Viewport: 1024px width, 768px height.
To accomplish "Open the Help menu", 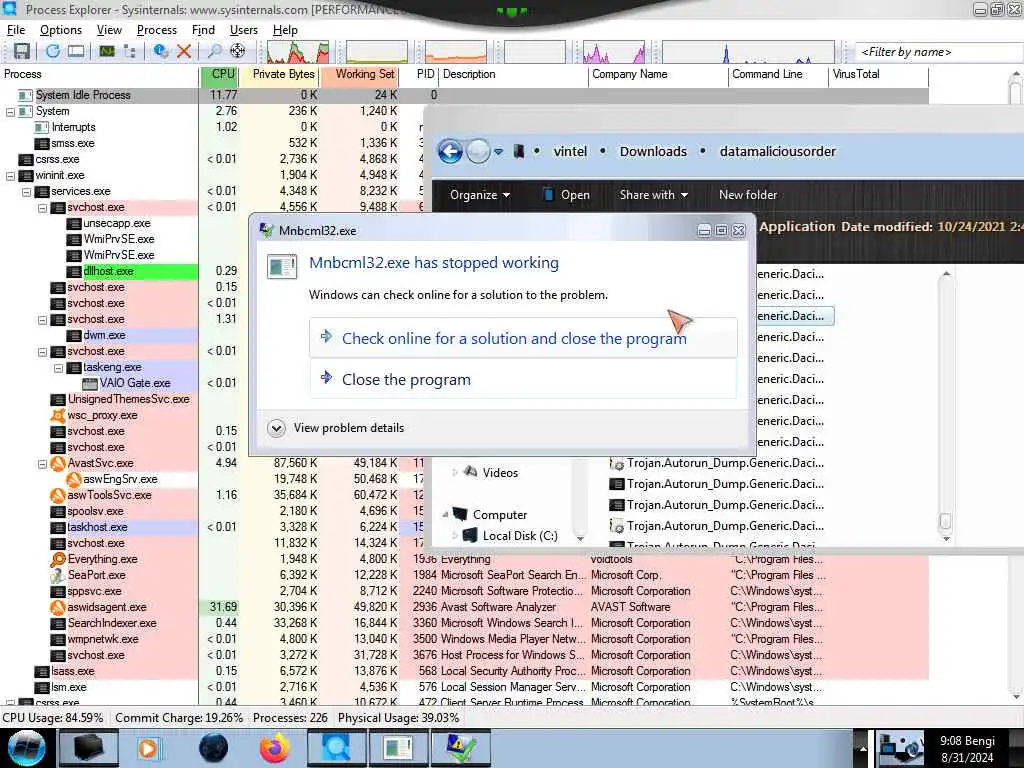I will pos(285,30).
